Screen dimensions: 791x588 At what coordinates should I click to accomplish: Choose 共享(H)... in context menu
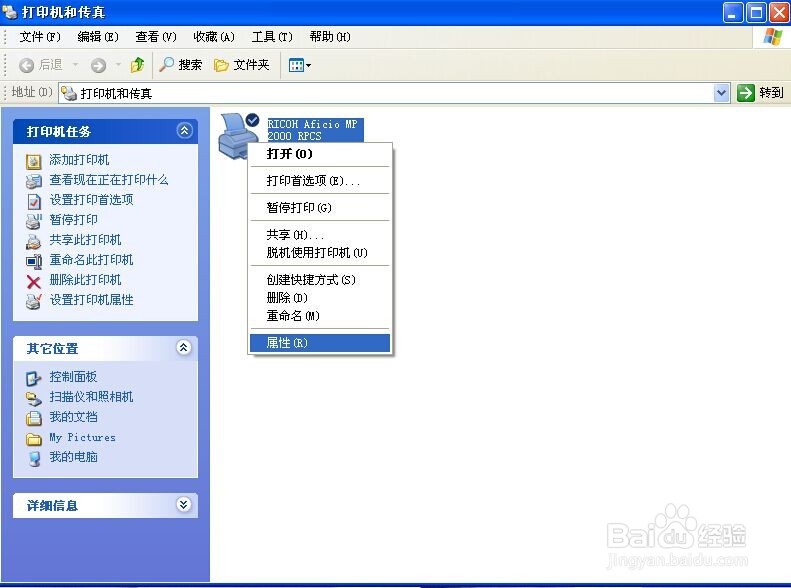point(320,234)
